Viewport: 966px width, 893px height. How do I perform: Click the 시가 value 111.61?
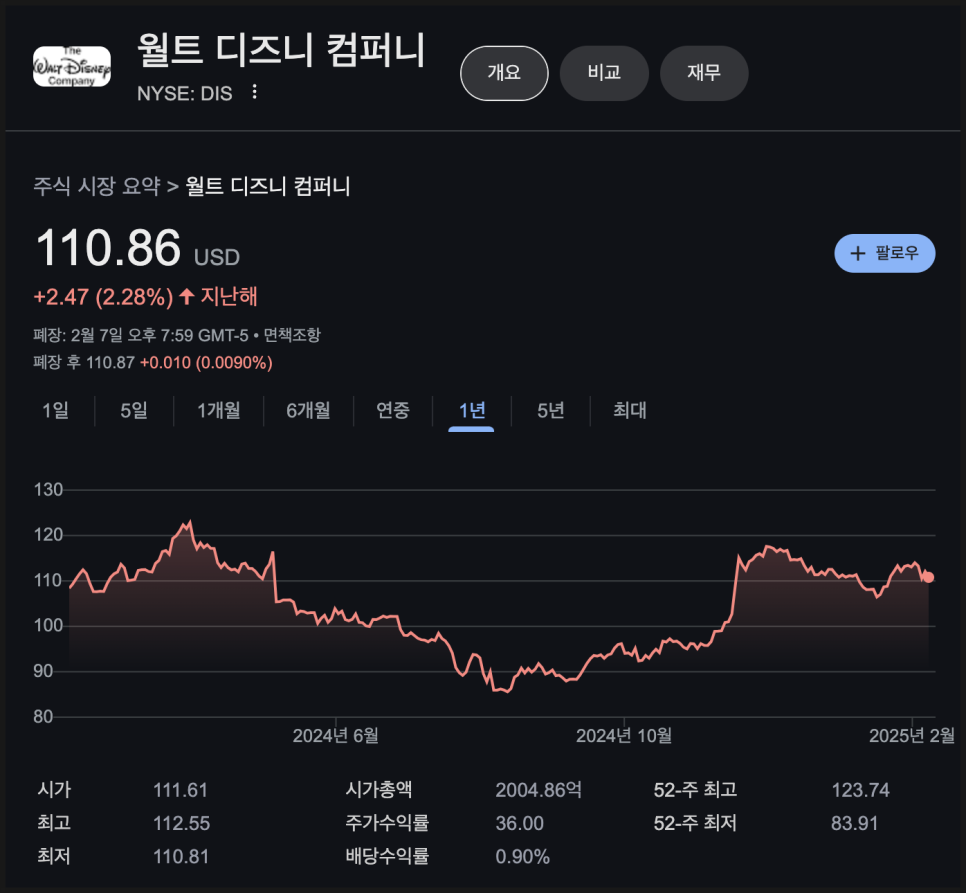point(181,790)
